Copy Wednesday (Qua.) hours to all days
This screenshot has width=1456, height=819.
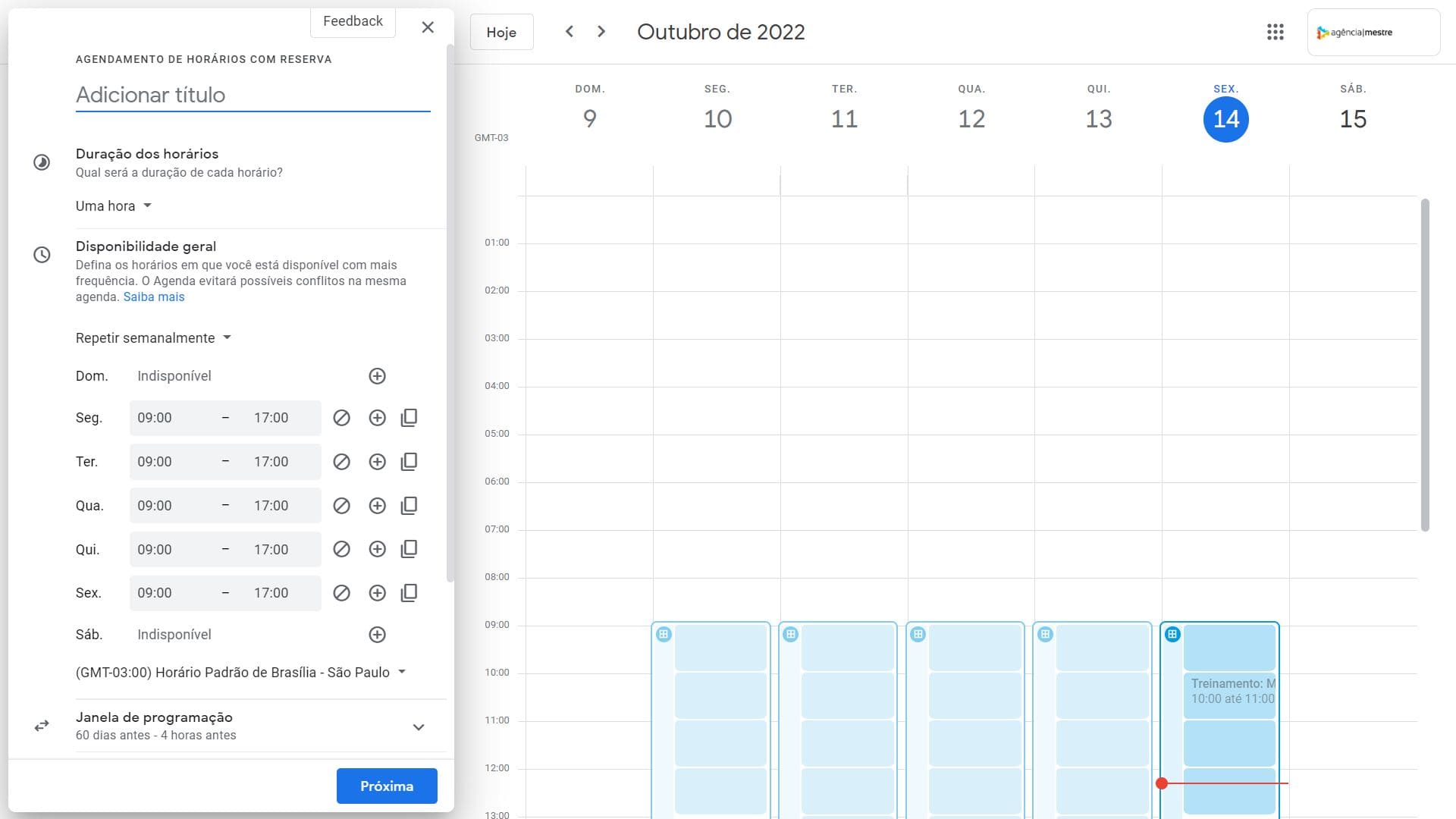pos(409,506)
